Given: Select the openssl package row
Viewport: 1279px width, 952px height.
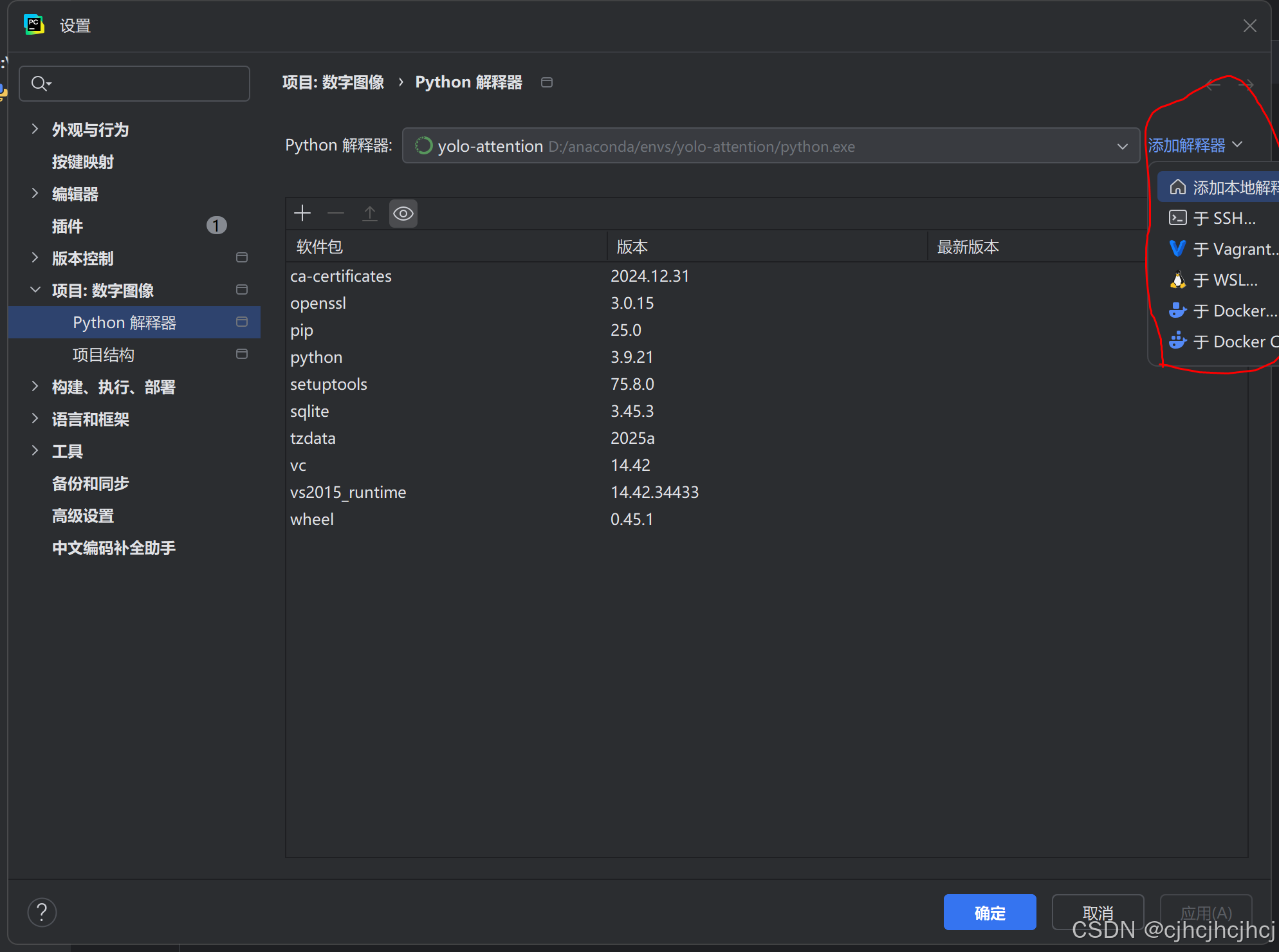Looking at the screenshot, I should click(717, 303).
